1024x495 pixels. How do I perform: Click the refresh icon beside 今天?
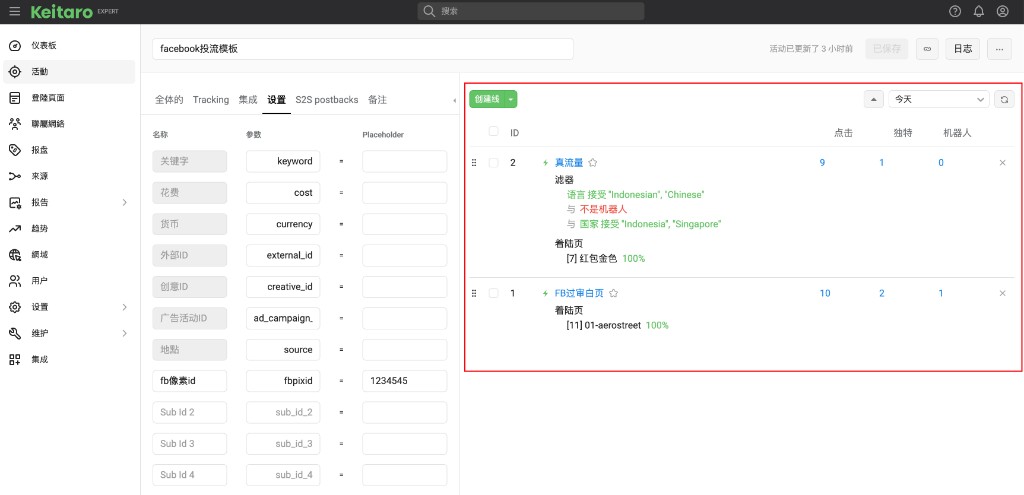(1004, 99)
